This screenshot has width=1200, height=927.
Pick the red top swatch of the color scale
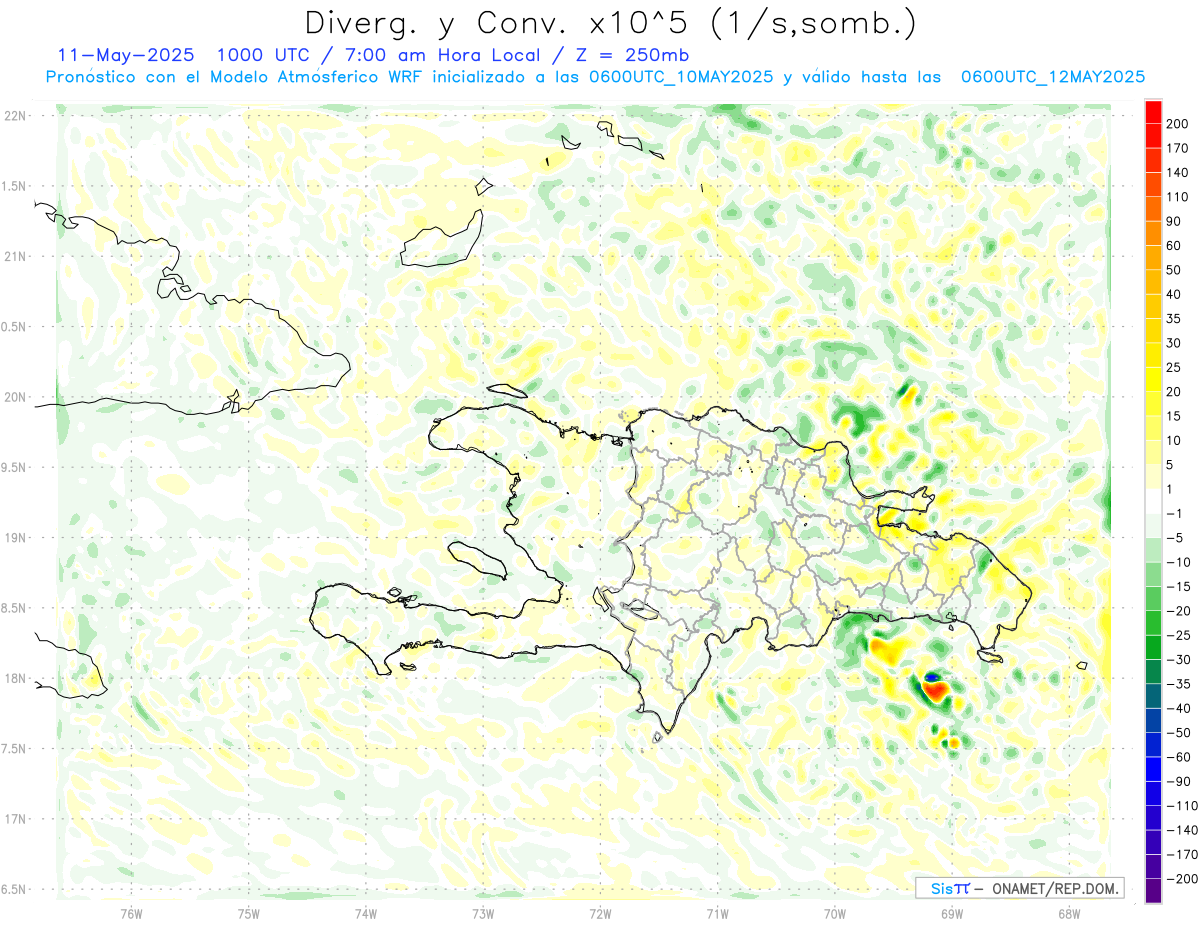(1153, 112)
